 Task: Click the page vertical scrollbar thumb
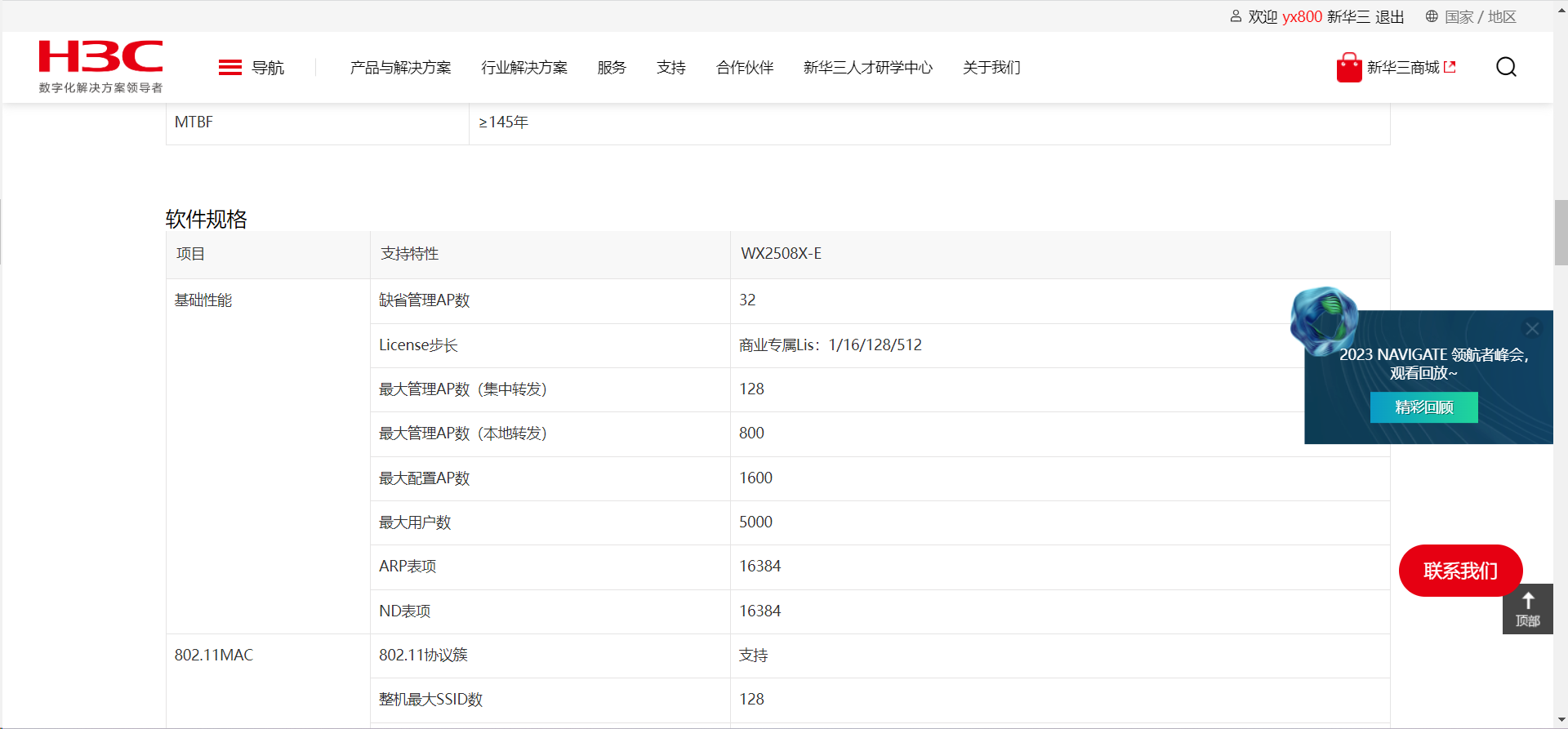coord(1561,233)
